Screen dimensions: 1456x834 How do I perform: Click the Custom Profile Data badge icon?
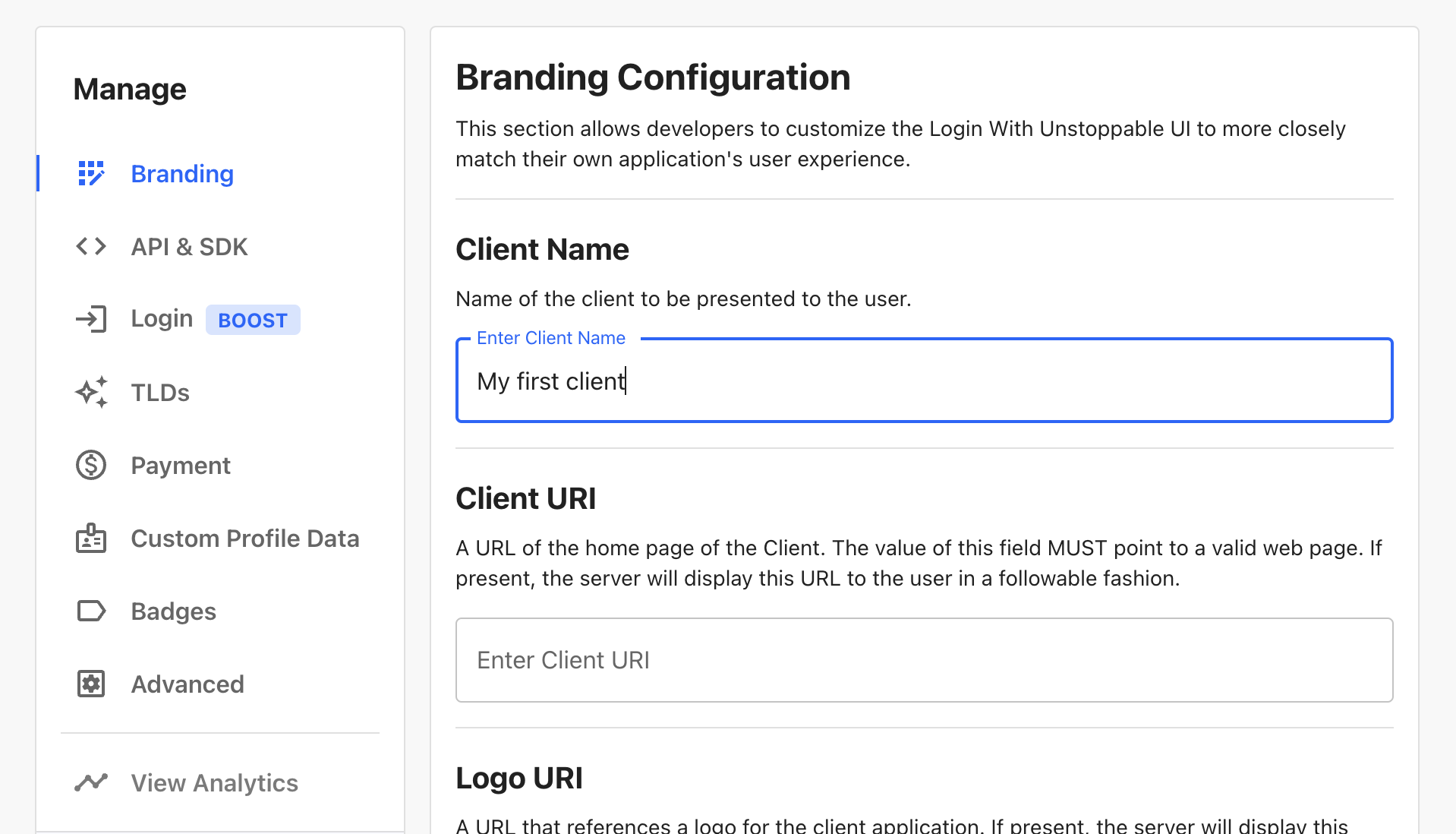91,538
